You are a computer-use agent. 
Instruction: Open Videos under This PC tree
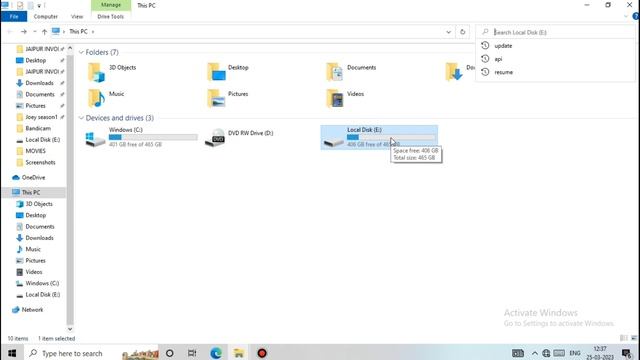(x=33, y=272)
